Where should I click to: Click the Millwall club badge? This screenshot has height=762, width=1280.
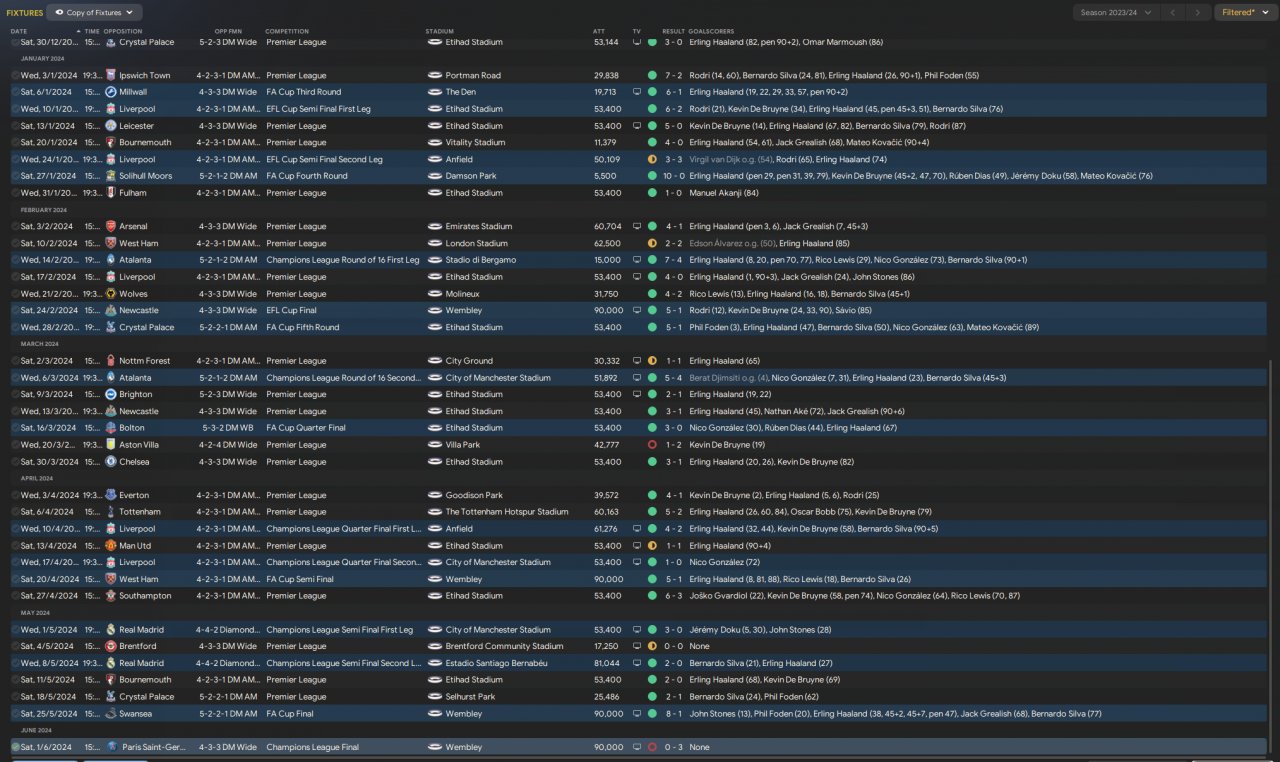click(110, 92)
